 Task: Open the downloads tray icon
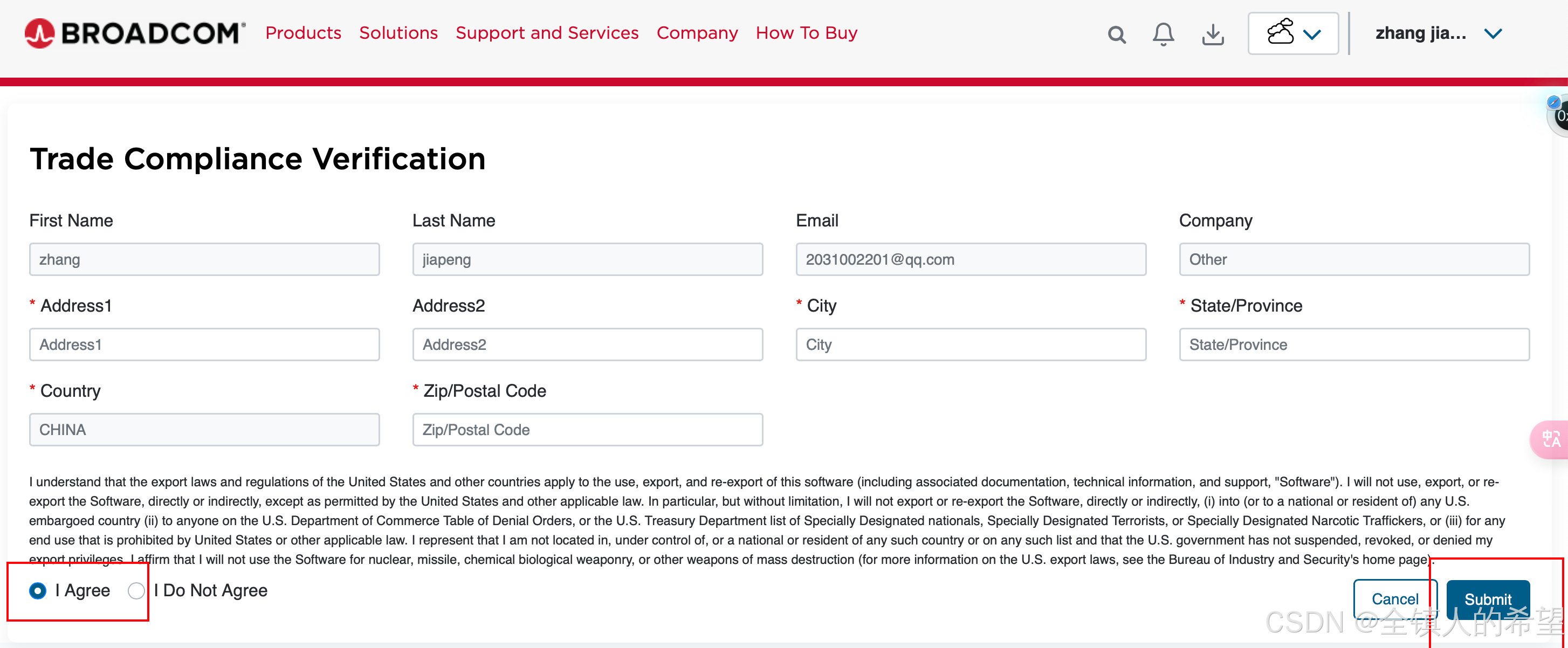pos(1213,35)
